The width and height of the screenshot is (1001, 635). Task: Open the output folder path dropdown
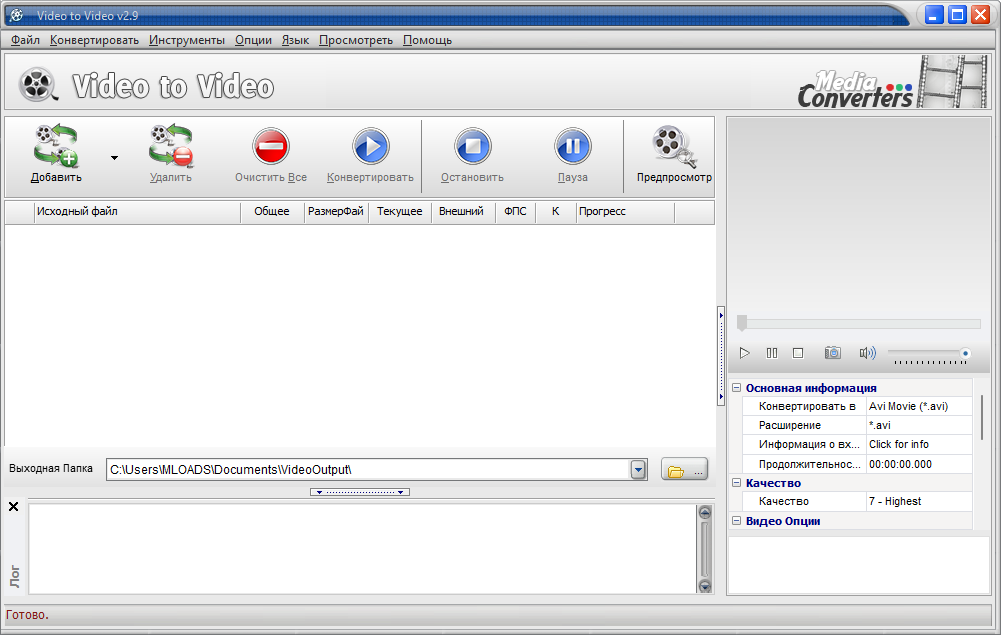point(638,470)
